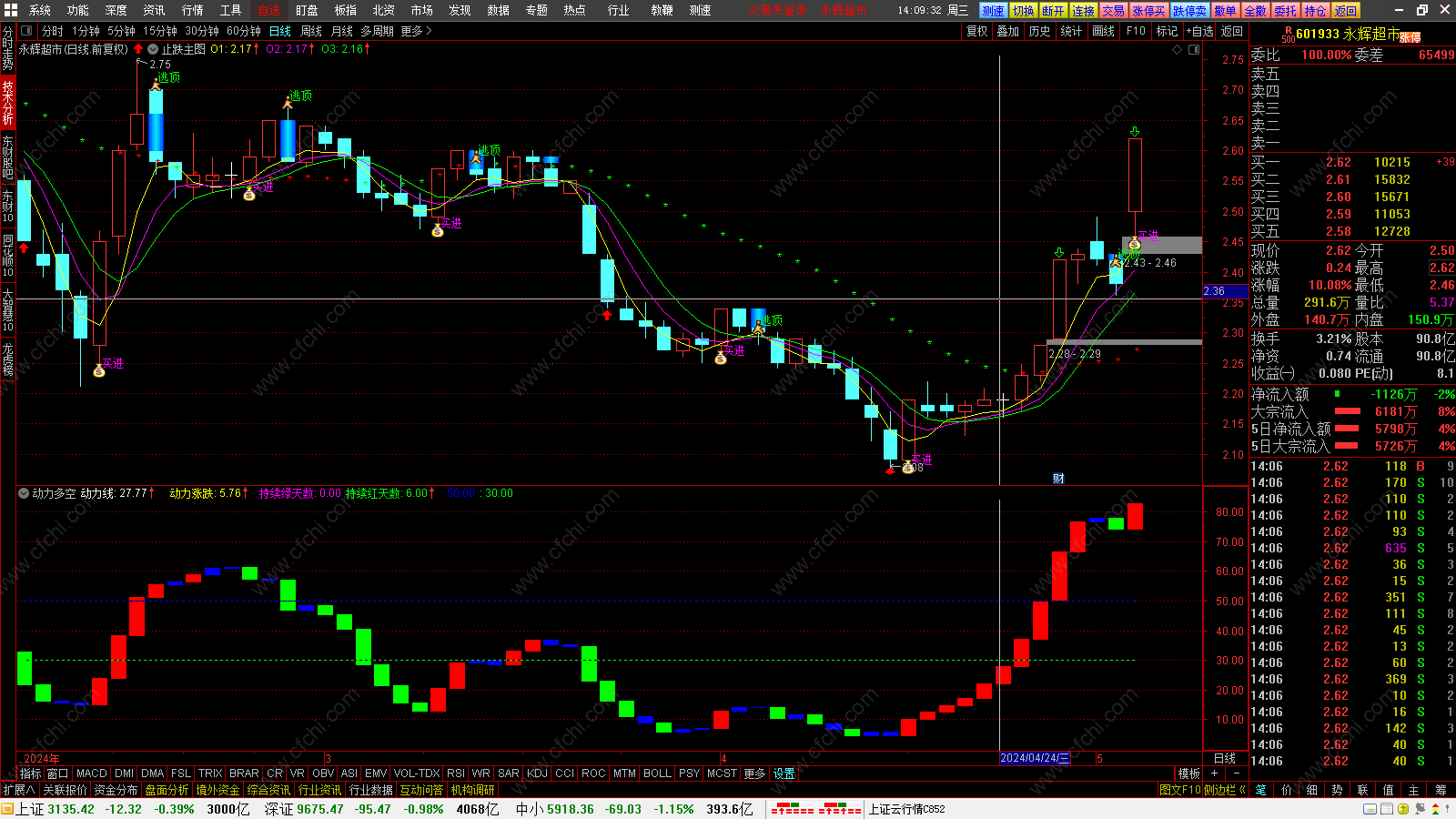
Task: Open the indicator dropdown circle beside 止跌主图
Action: click(x=153, y=49)
